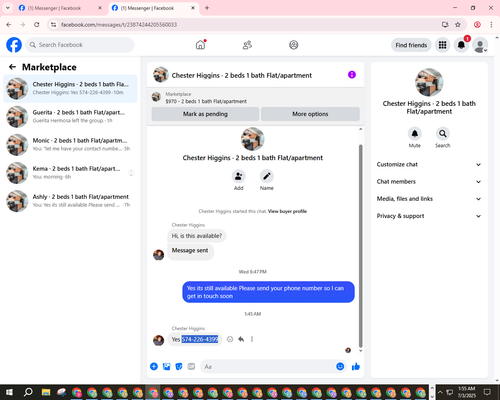Click More options button
Screen dimensions: 500x400
pos(310,114)
